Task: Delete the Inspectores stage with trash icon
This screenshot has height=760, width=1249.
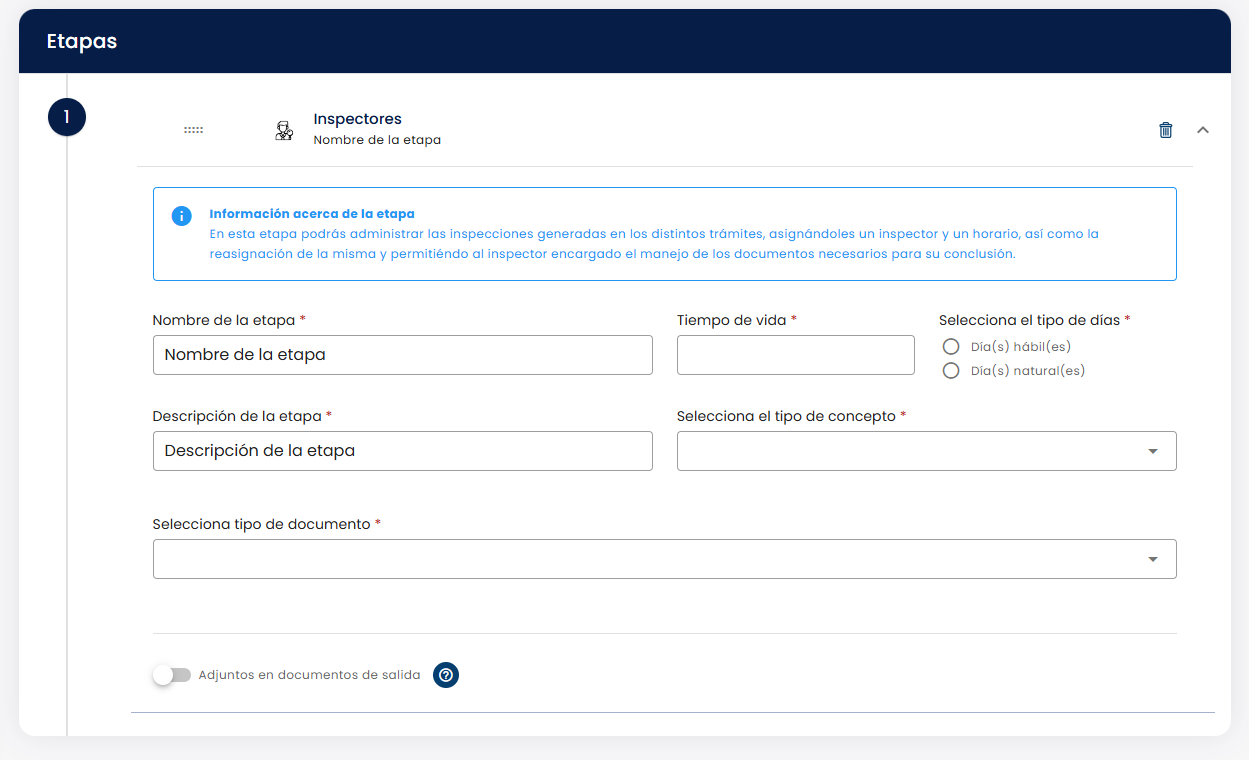Action: point(1165,130)
